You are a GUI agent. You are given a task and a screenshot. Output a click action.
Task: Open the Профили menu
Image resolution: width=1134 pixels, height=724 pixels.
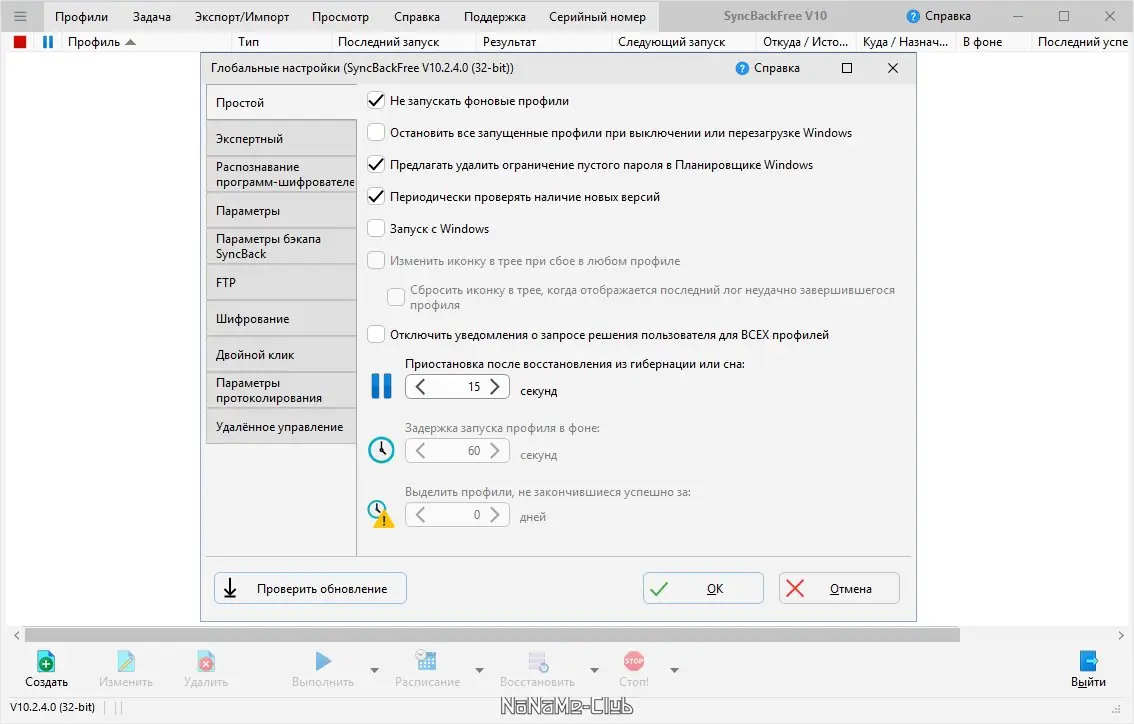[x=81, y=17]
